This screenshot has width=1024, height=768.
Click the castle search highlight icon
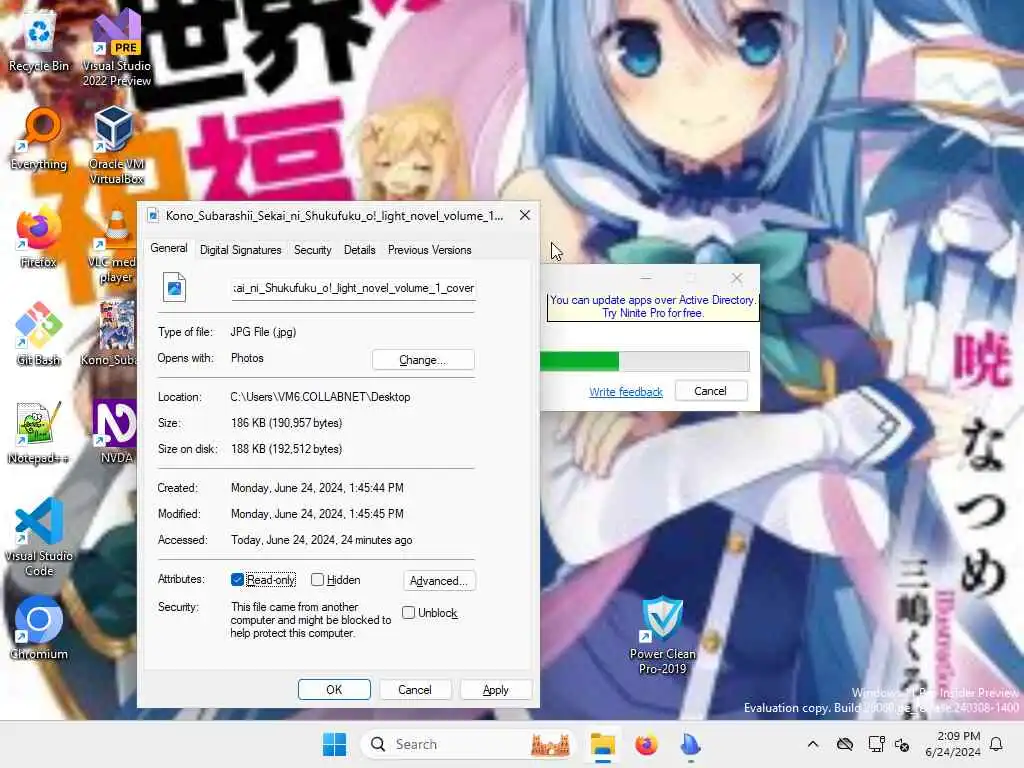[x=550, y=744]
